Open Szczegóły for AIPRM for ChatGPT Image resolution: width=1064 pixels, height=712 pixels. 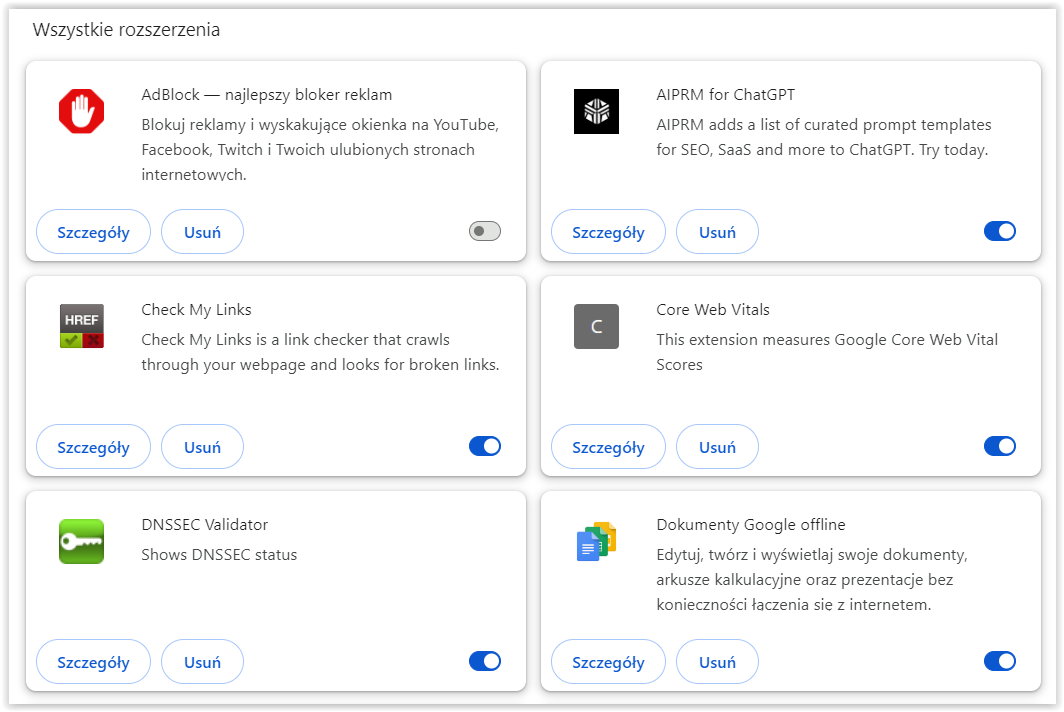609,232
